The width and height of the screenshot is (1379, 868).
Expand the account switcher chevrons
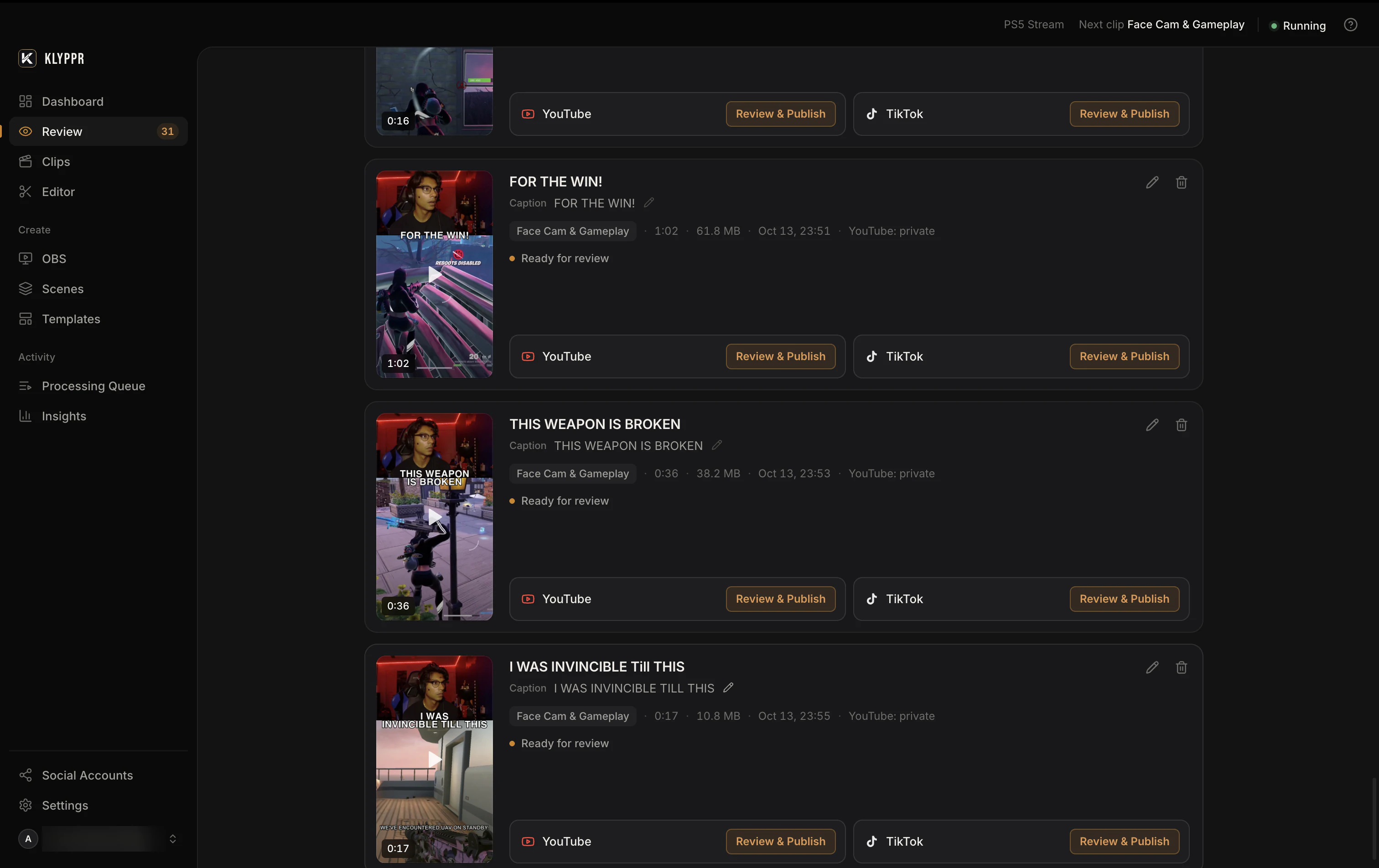172,838
